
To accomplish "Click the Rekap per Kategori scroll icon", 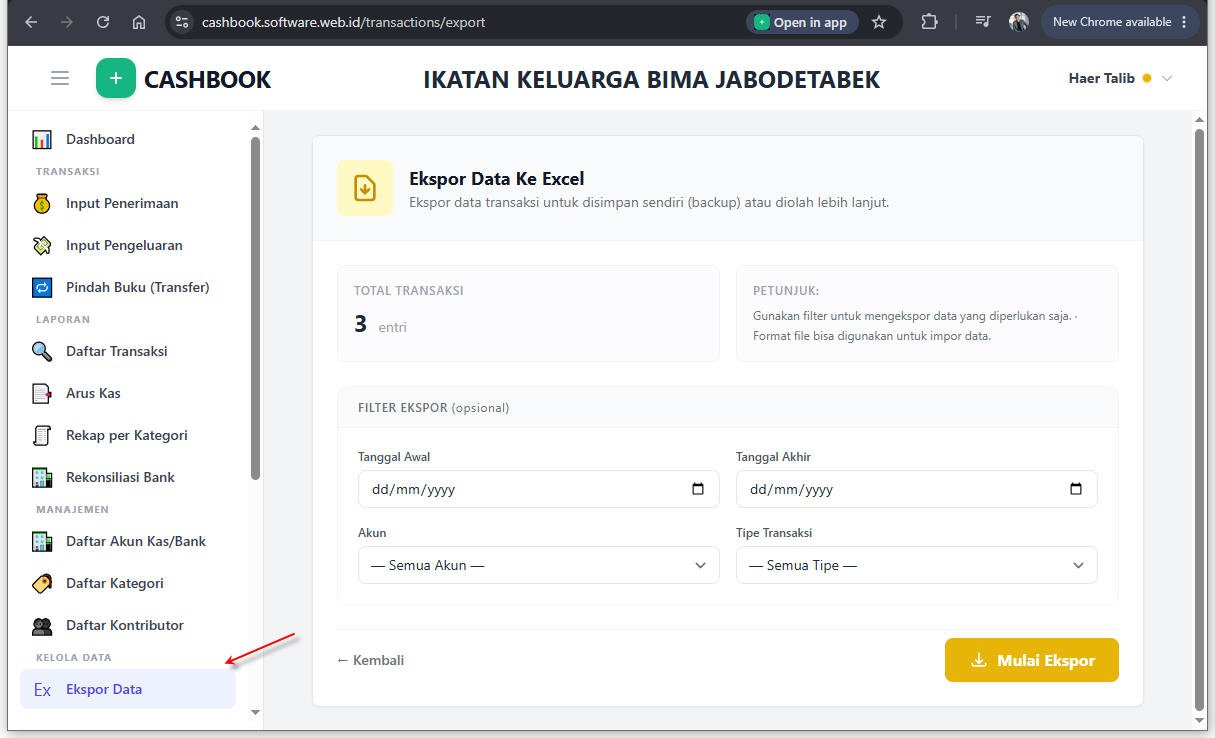I will click(42, 435).
